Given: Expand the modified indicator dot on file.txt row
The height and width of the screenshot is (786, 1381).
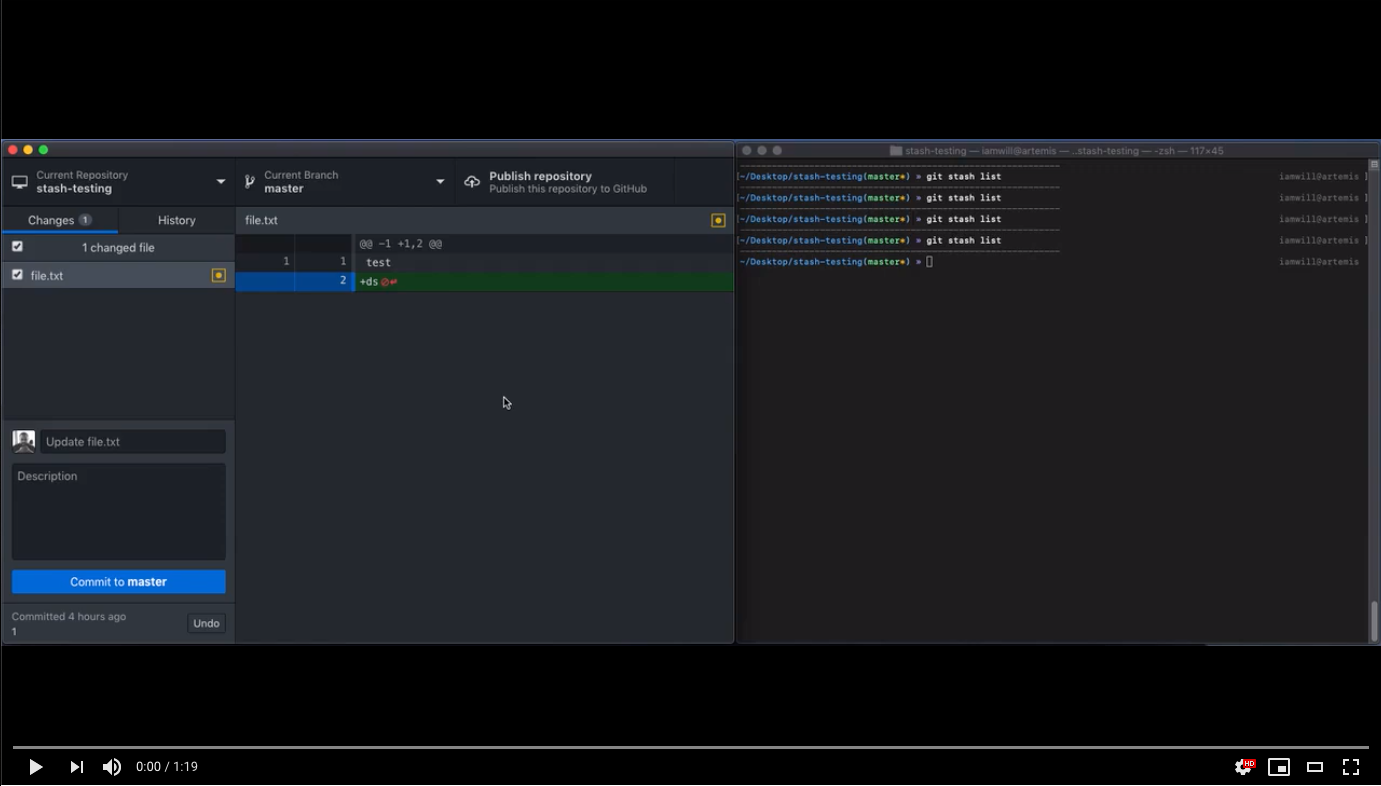Looking at the screenshot, I should [x=218, y=274].
